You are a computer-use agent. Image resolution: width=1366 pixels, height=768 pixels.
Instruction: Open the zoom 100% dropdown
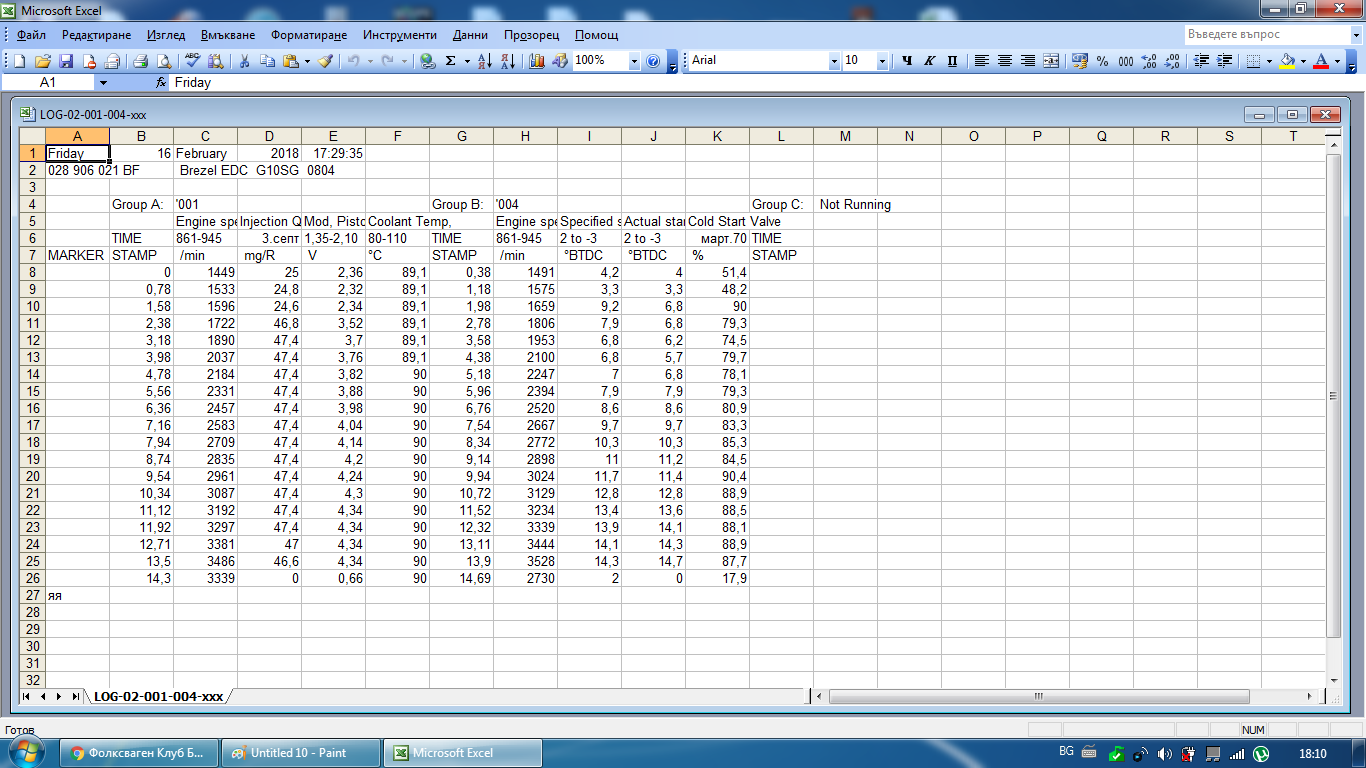click(634, 61)
